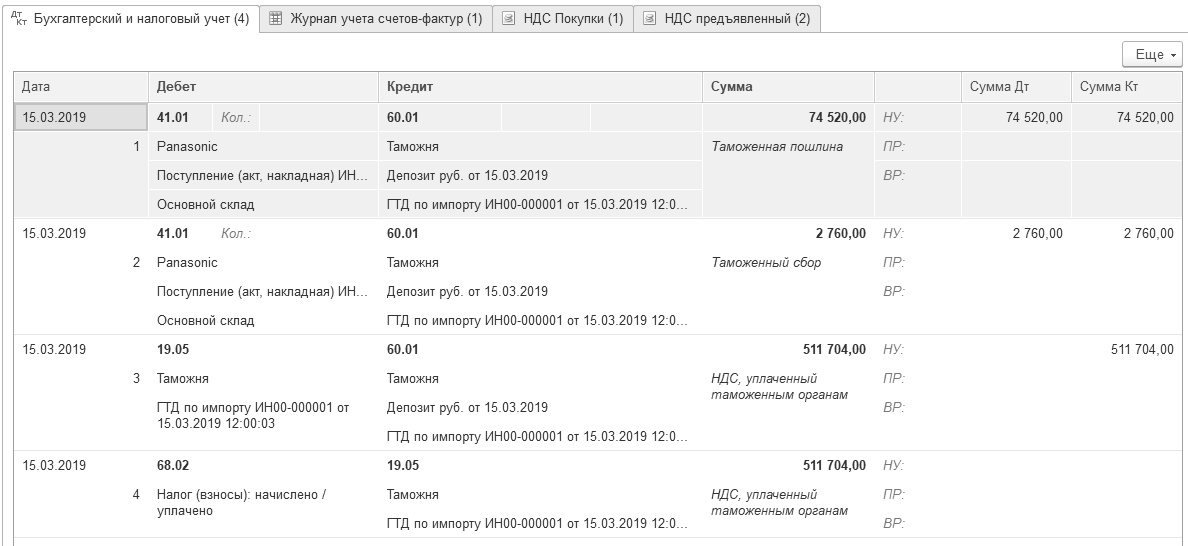Viewport: 1188px width, 546px height.
Task: Open the Журнал учета счетов-фактур tab
Action: click(x=385, y=19)
